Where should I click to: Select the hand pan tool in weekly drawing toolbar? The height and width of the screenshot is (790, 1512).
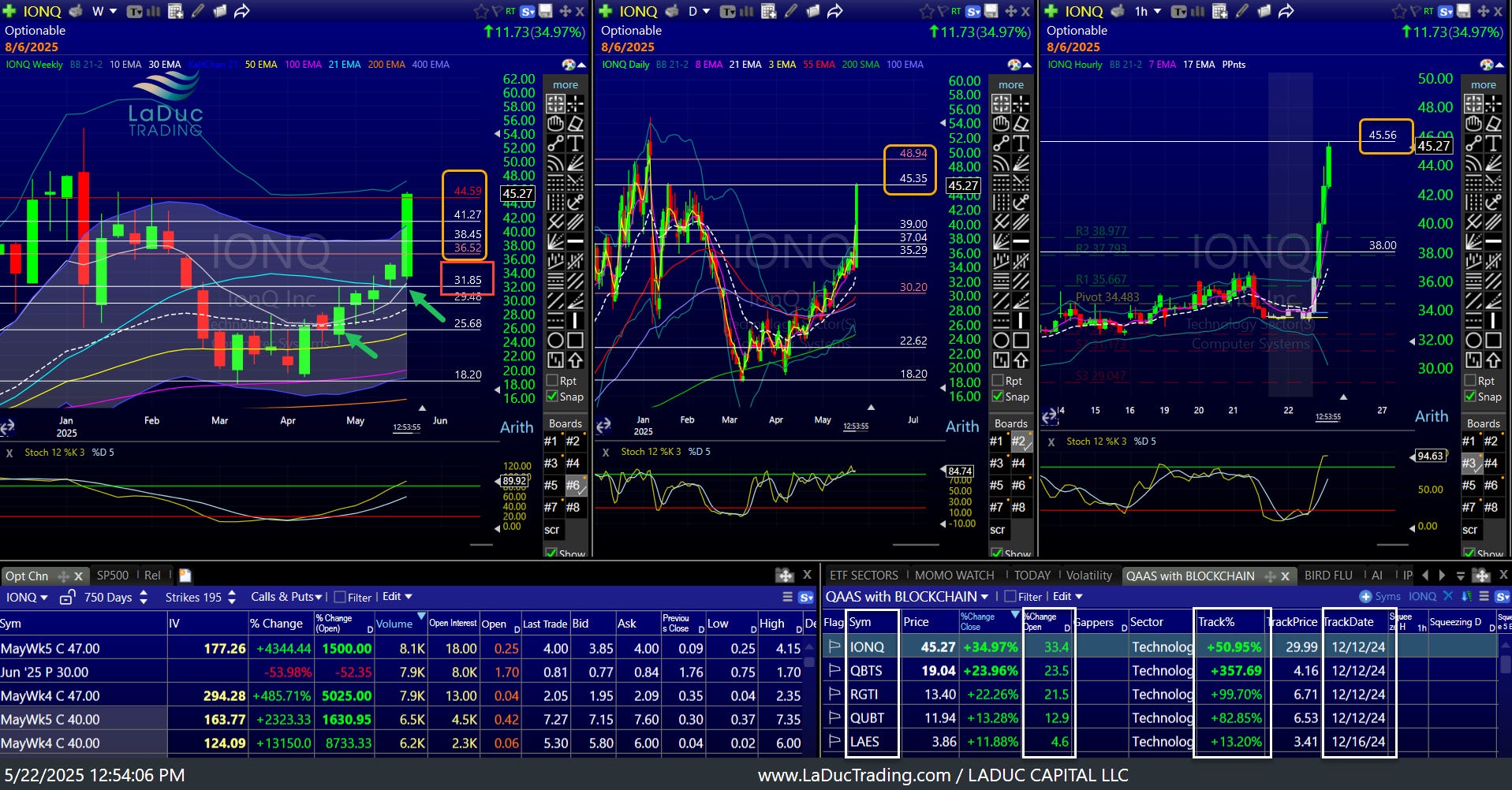coord(555,123)
